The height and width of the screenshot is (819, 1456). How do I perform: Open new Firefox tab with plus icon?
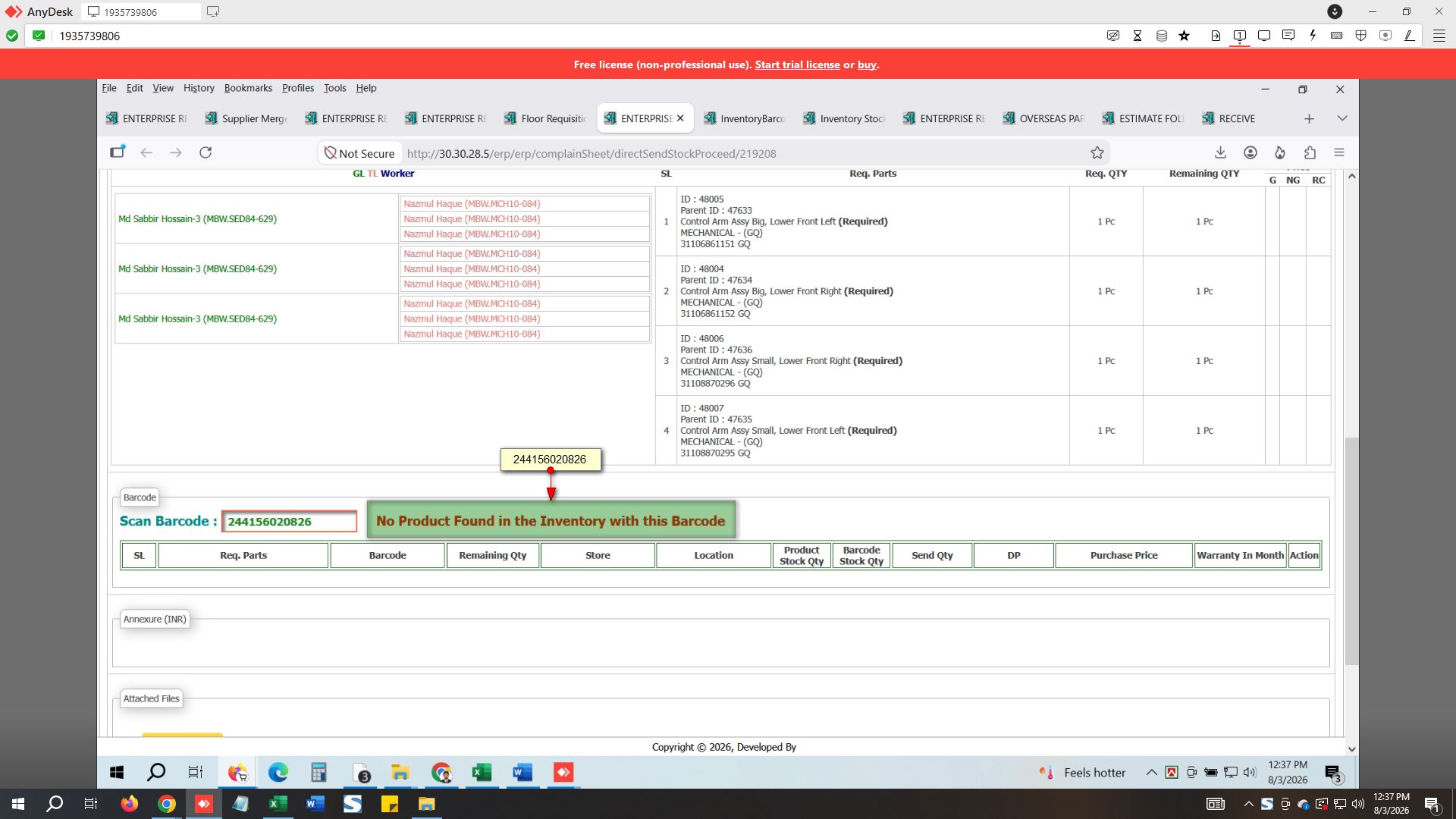point(1309,118)
